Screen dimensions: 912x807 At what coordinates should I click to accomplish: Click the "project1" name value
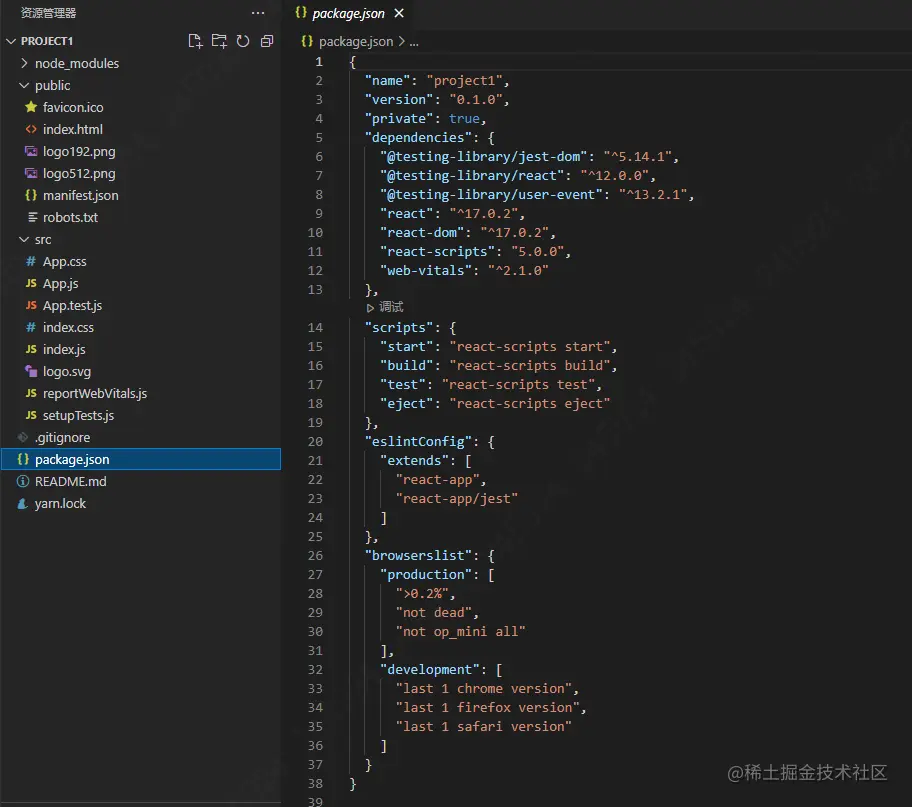click(464, 80)
